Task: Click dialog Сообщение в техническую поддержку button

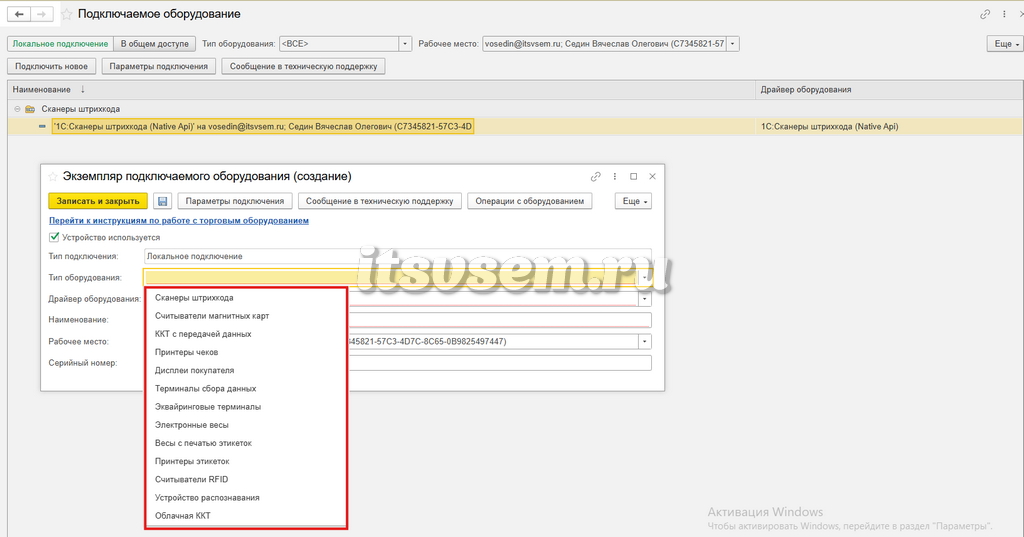Action: 379,201
